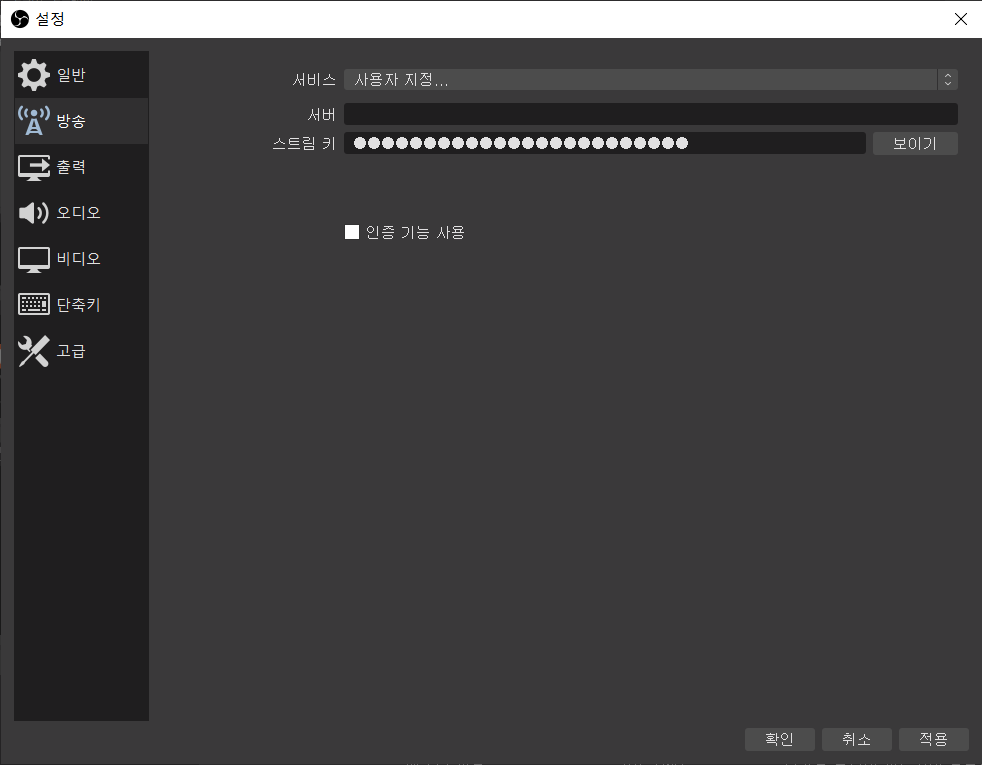The image size is (982, 765).
Task: Open 고급 advanced settings via tools icon
Action: click(x=33, y=351)
